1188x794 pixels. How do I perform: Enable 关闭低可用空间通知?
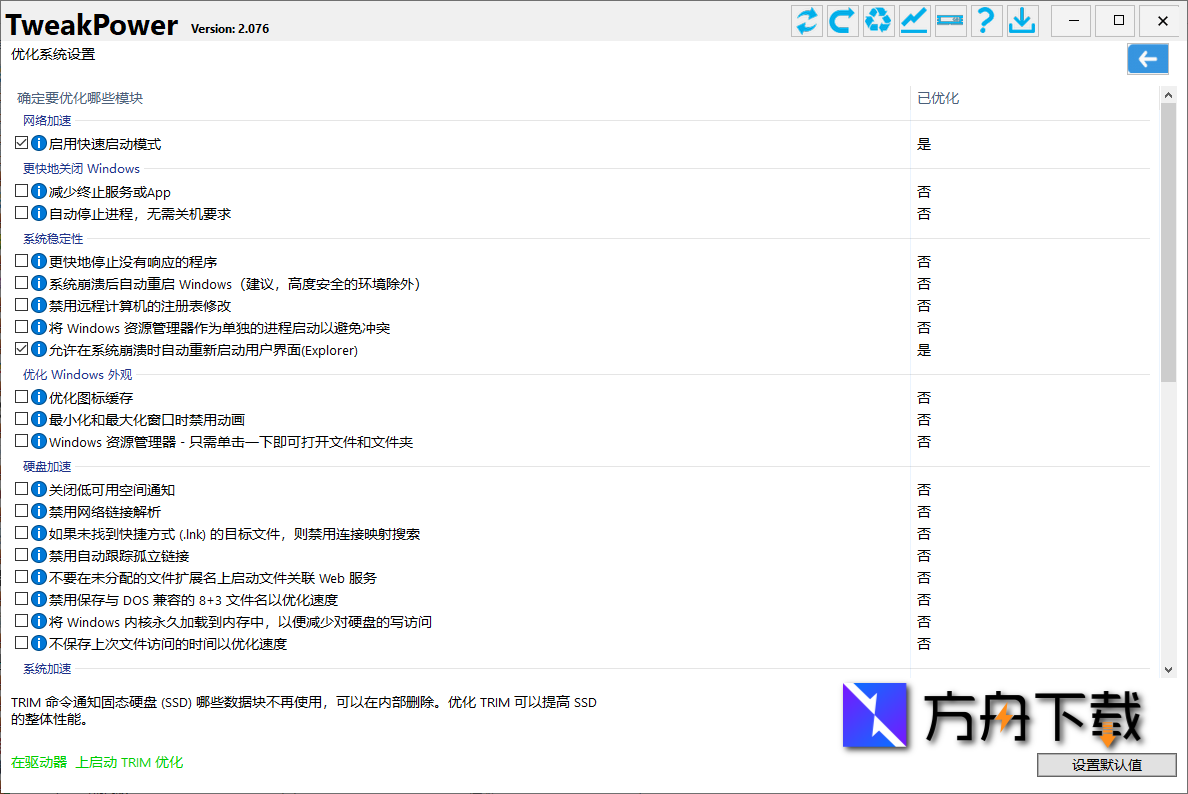click(21, 489)
